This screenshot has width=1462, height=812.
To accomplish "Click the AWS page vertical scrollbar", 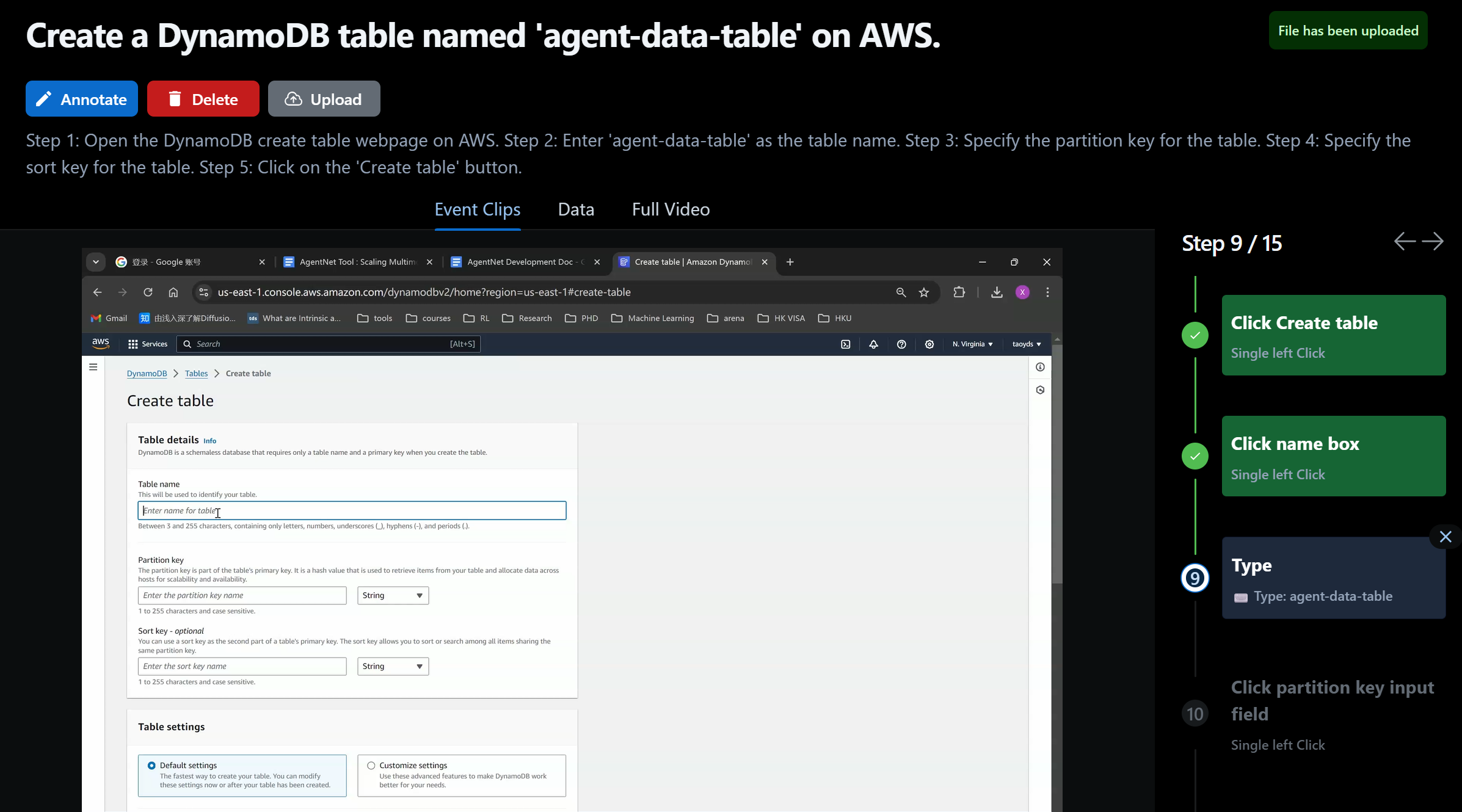I will click(1057, 464).
